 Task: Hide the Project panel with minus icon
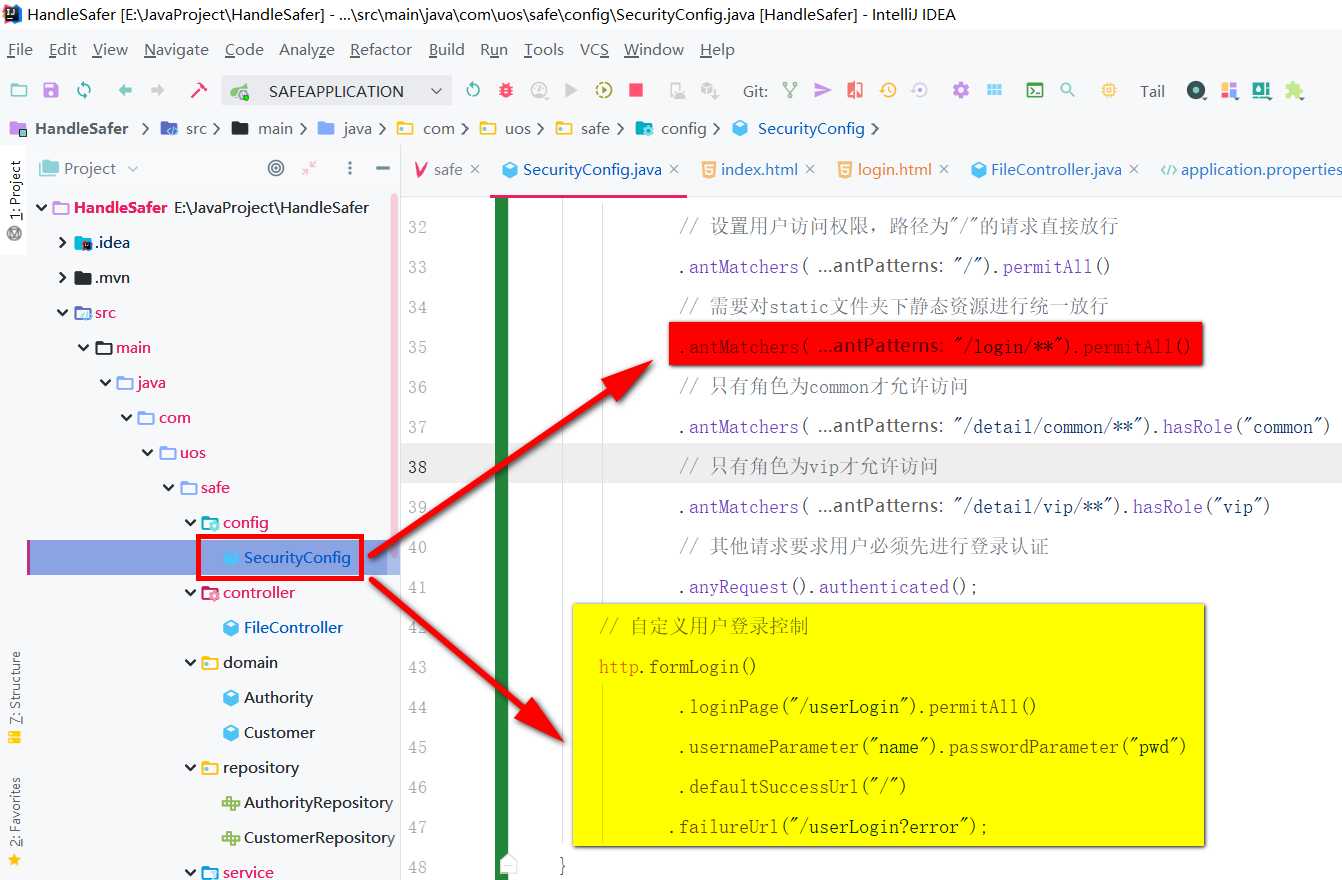[381, 168]
